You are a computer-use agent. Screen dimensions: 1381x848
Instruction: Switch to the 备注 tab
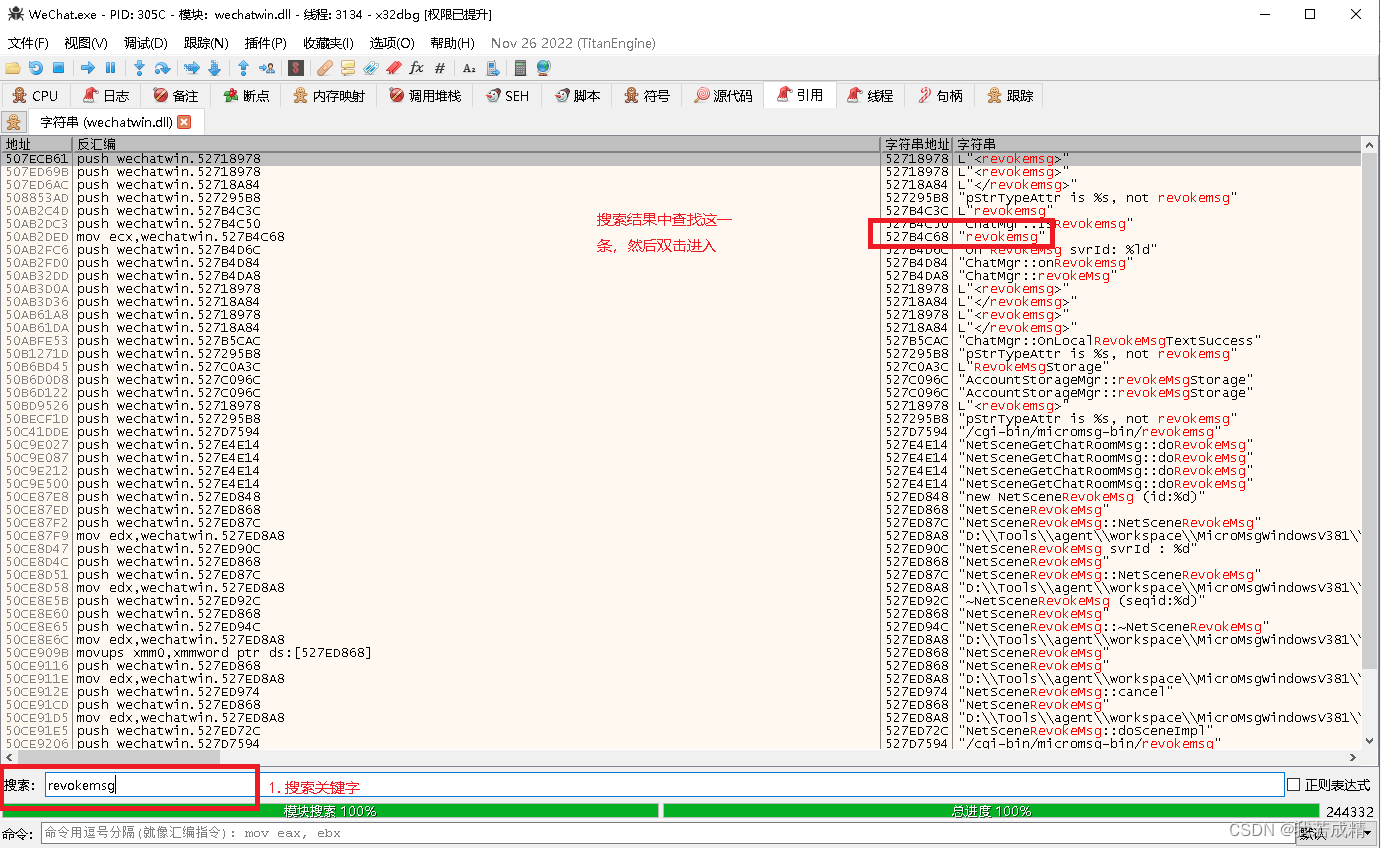(176, 96)
